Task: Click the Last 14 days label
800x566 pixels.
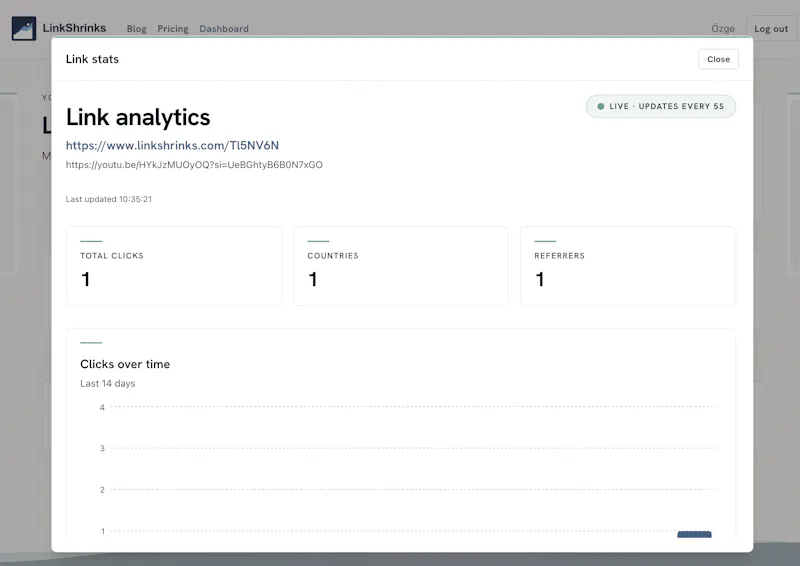Action: [108, 383]
